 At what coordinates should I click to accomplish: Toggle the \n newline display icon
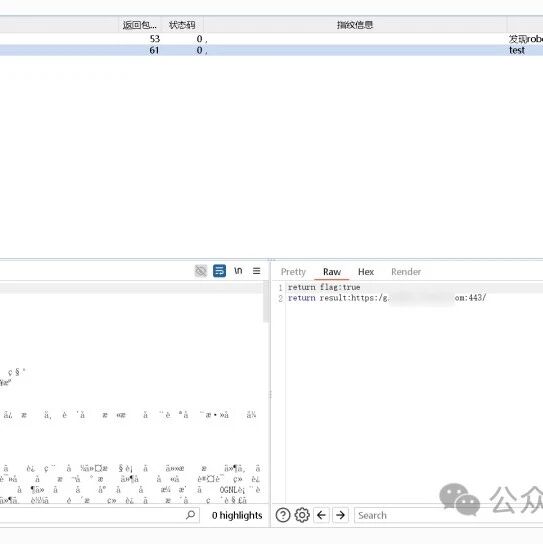pos(238,271)
